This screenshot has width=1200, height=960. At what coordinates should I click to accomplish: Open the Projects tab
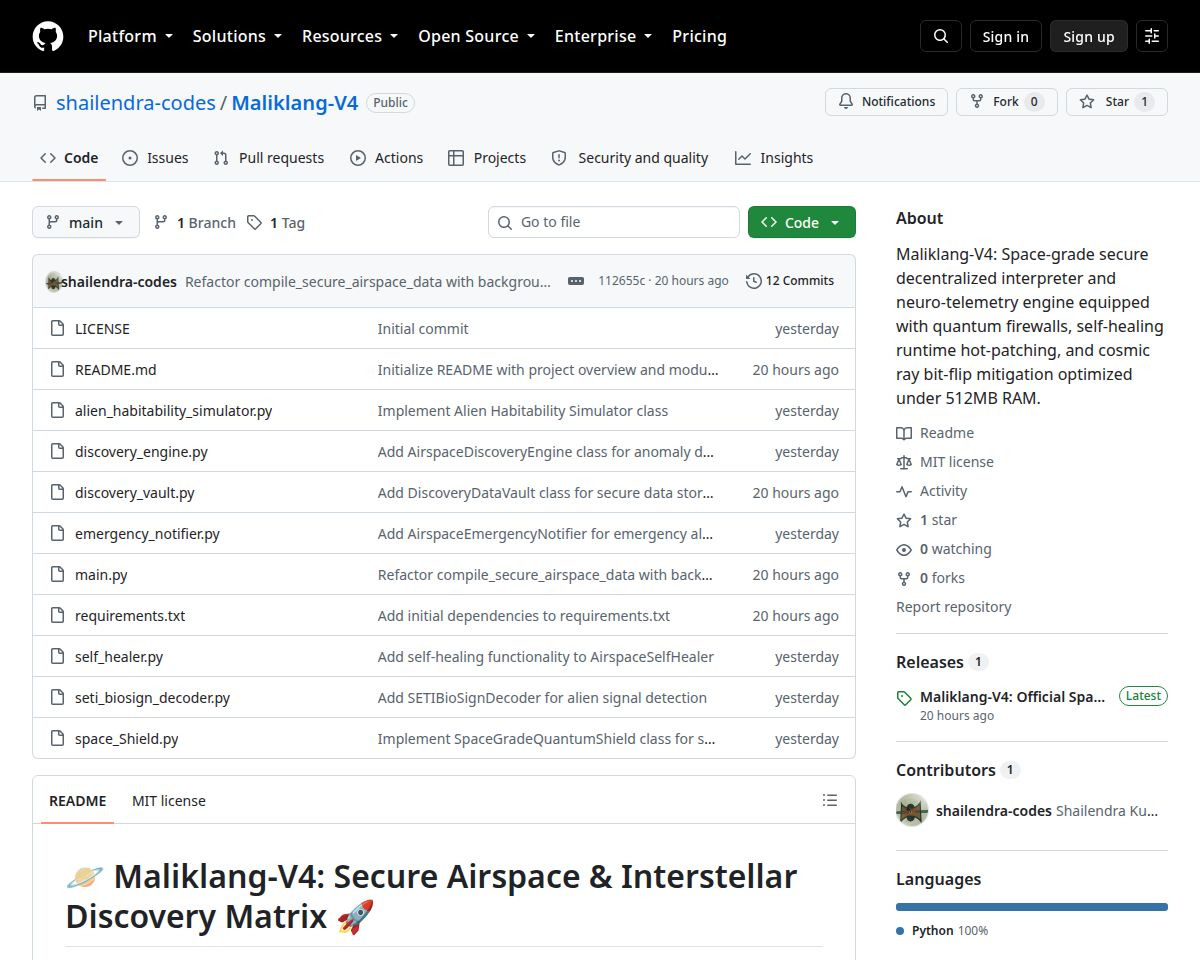click(487, 158)
